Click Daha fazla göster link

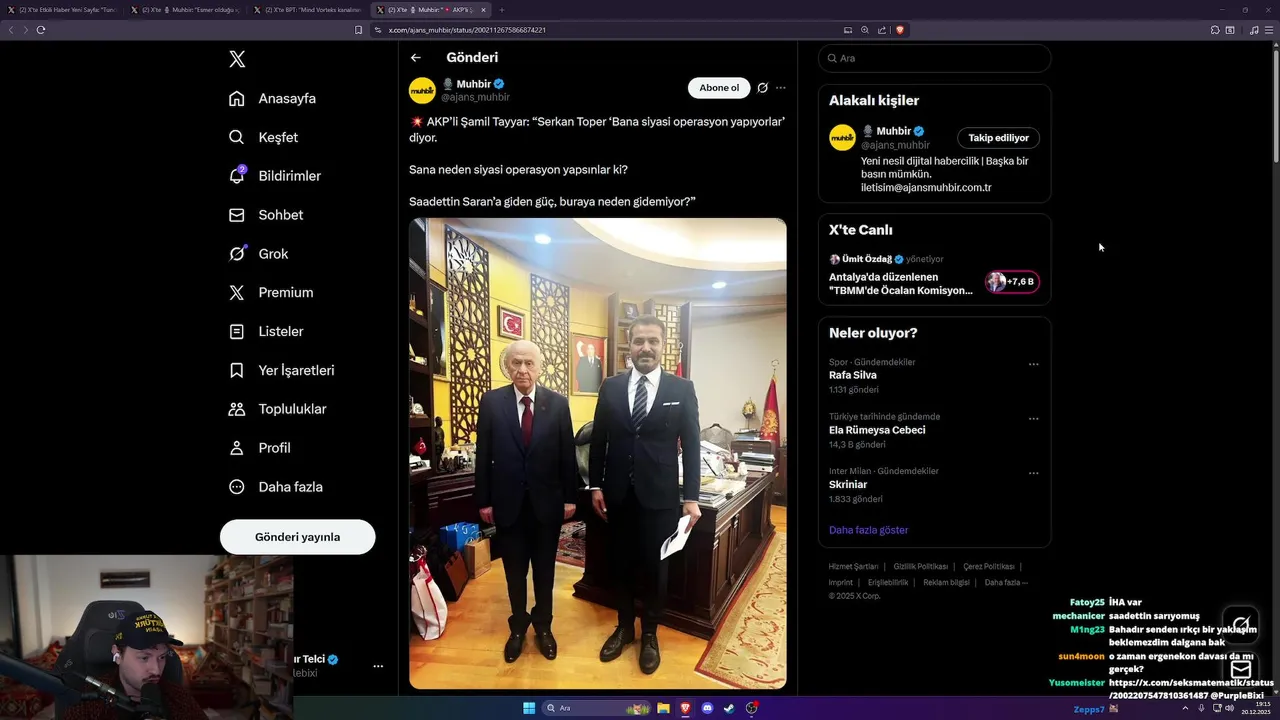868,530
